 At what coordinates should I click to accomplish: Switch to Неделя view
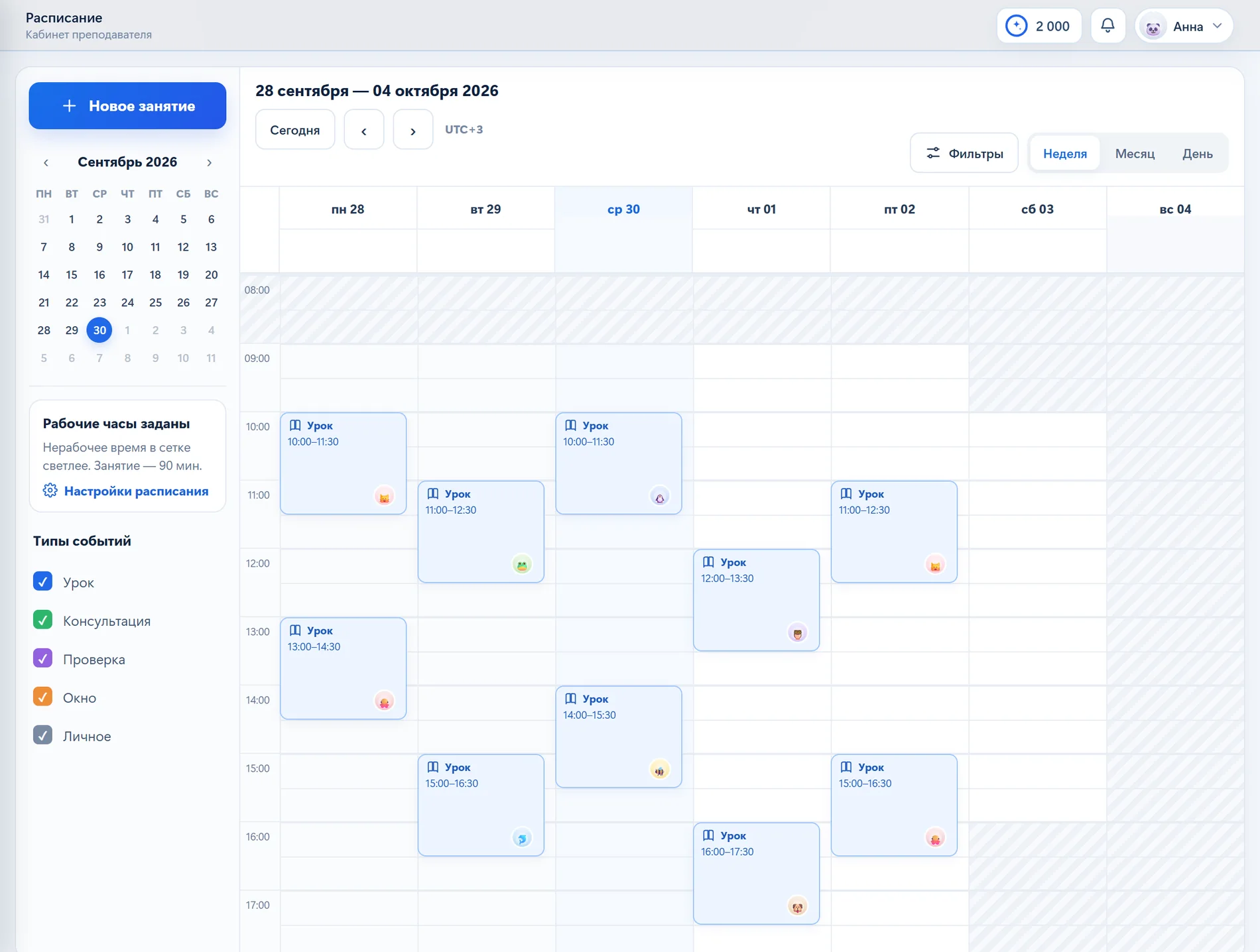[x=1065, y=153]
